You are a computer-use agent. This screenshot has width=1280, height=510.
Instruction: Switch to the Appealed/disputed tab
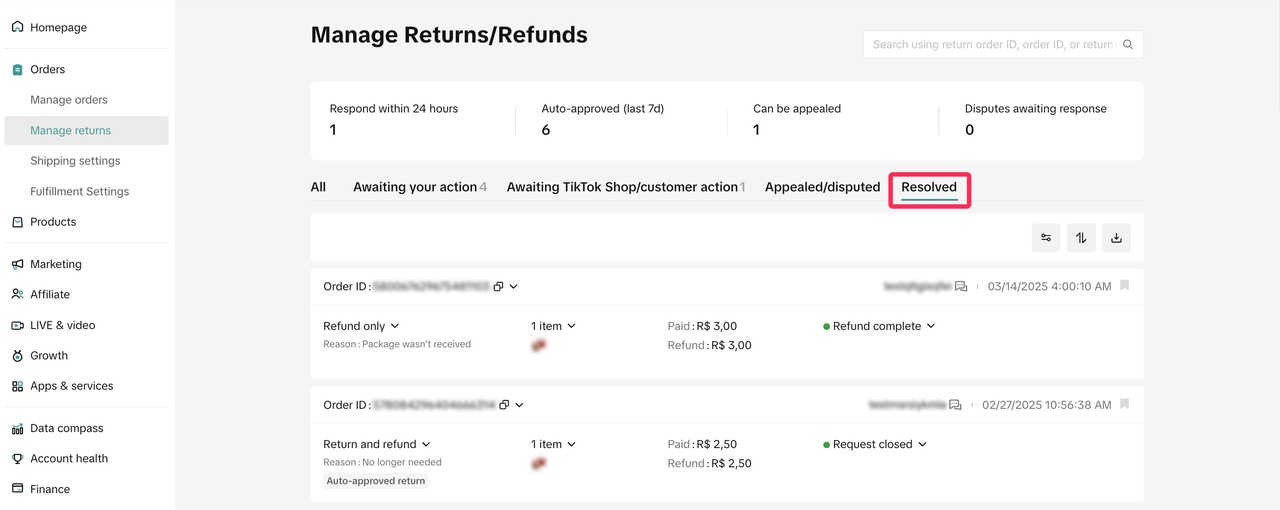(822, 187)
